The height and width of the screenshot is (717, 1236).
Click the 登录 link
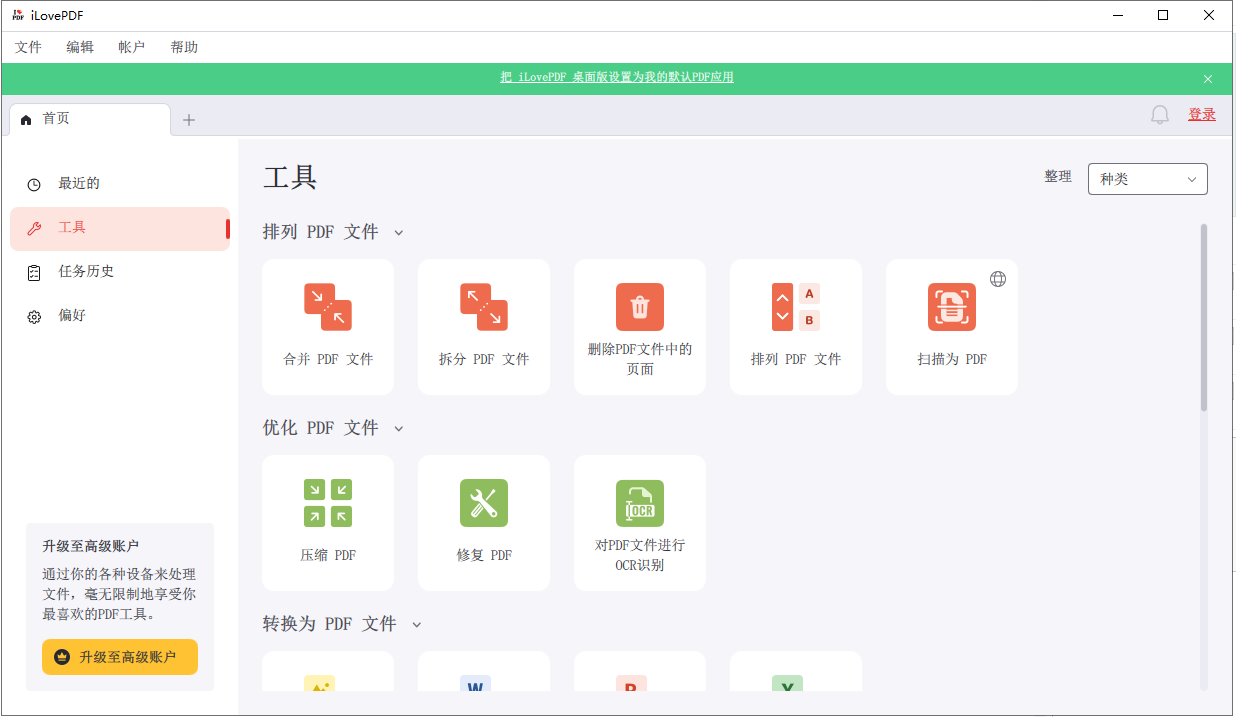(x=1202, y=115)
